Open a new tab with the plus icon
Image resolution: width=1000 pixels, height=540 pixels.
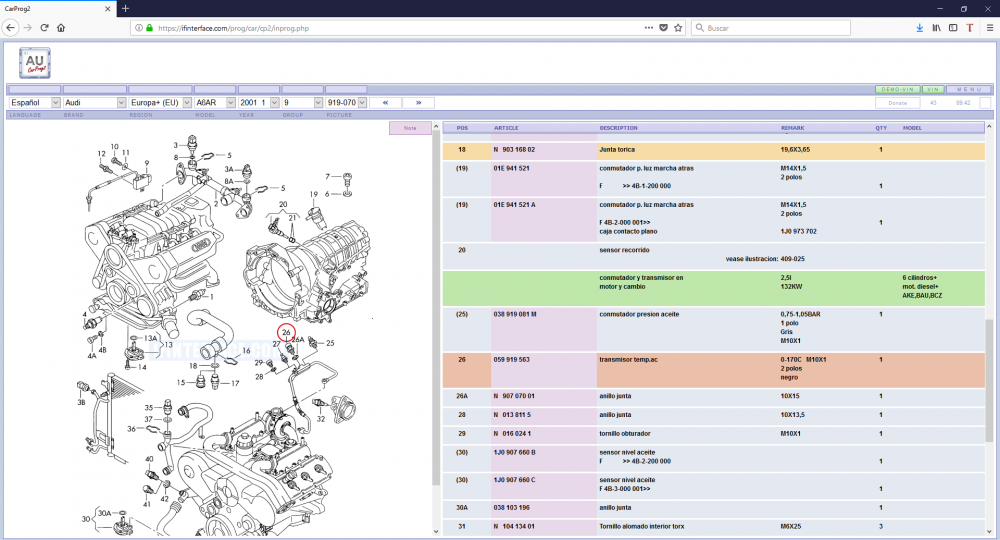(126, 8)
